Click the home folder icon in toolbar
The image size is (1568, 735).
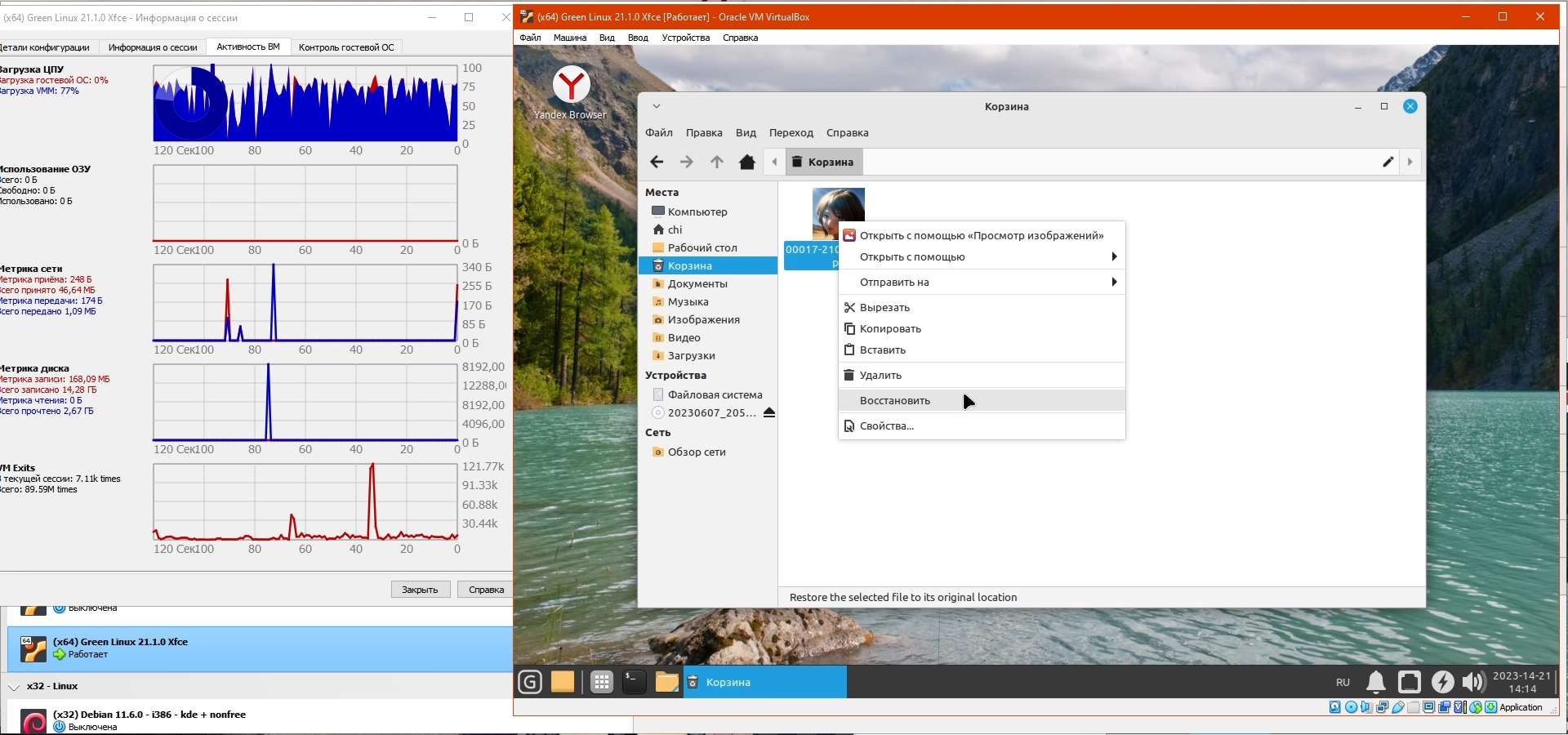(746, 162)
